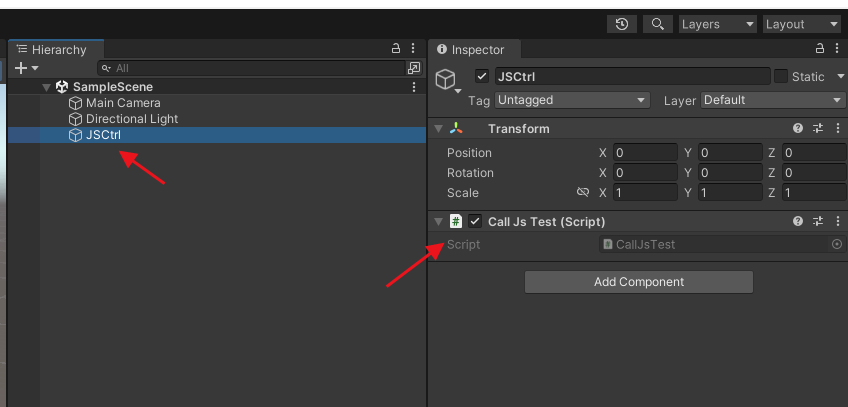This screenshot has width=848, height=407.
Task: Open the Inspector panel kebab menu
Action: click(x=837, y=49)
